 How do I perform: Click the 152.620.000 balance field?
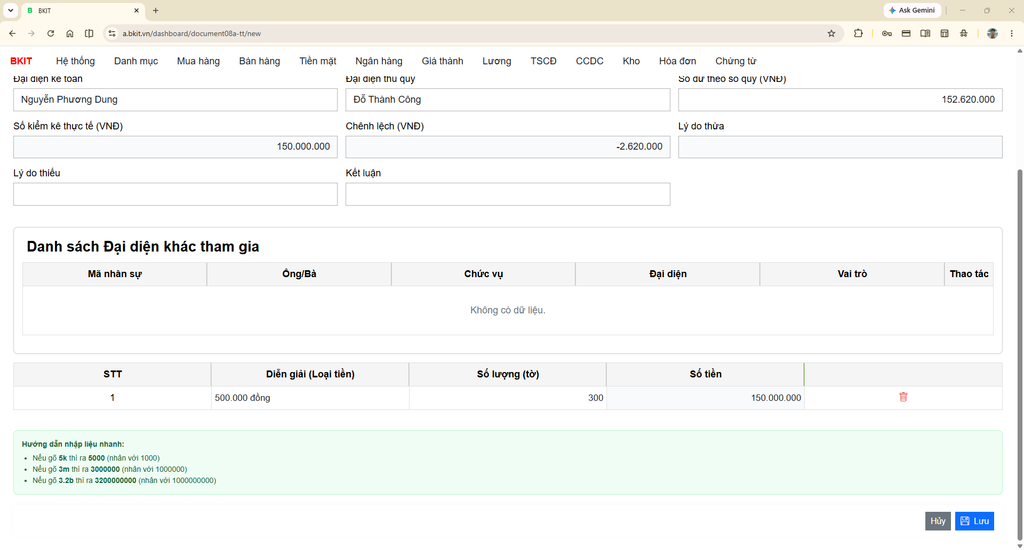pos(840,99)
